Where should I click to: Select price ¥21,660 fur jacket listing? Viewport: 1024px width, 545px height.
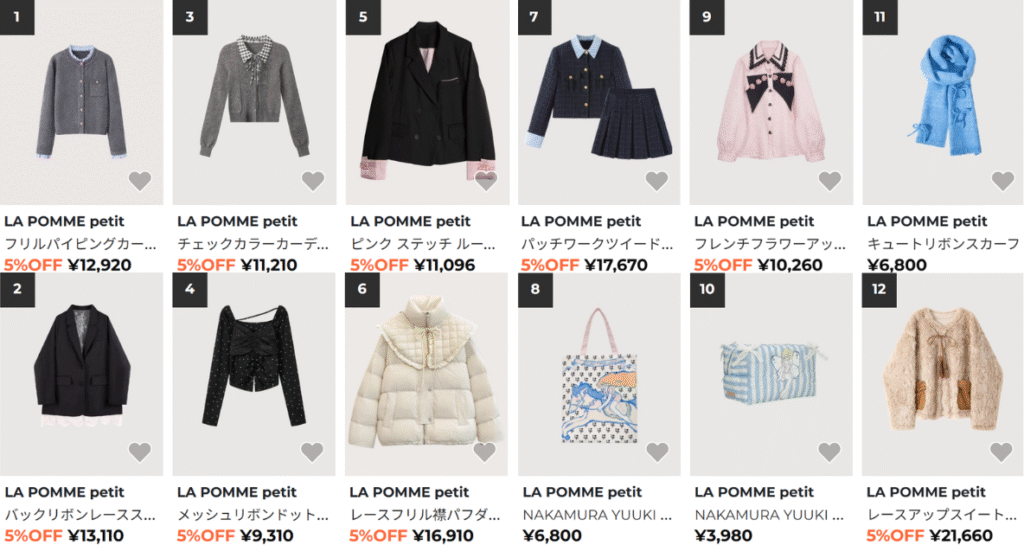point(961,536)
